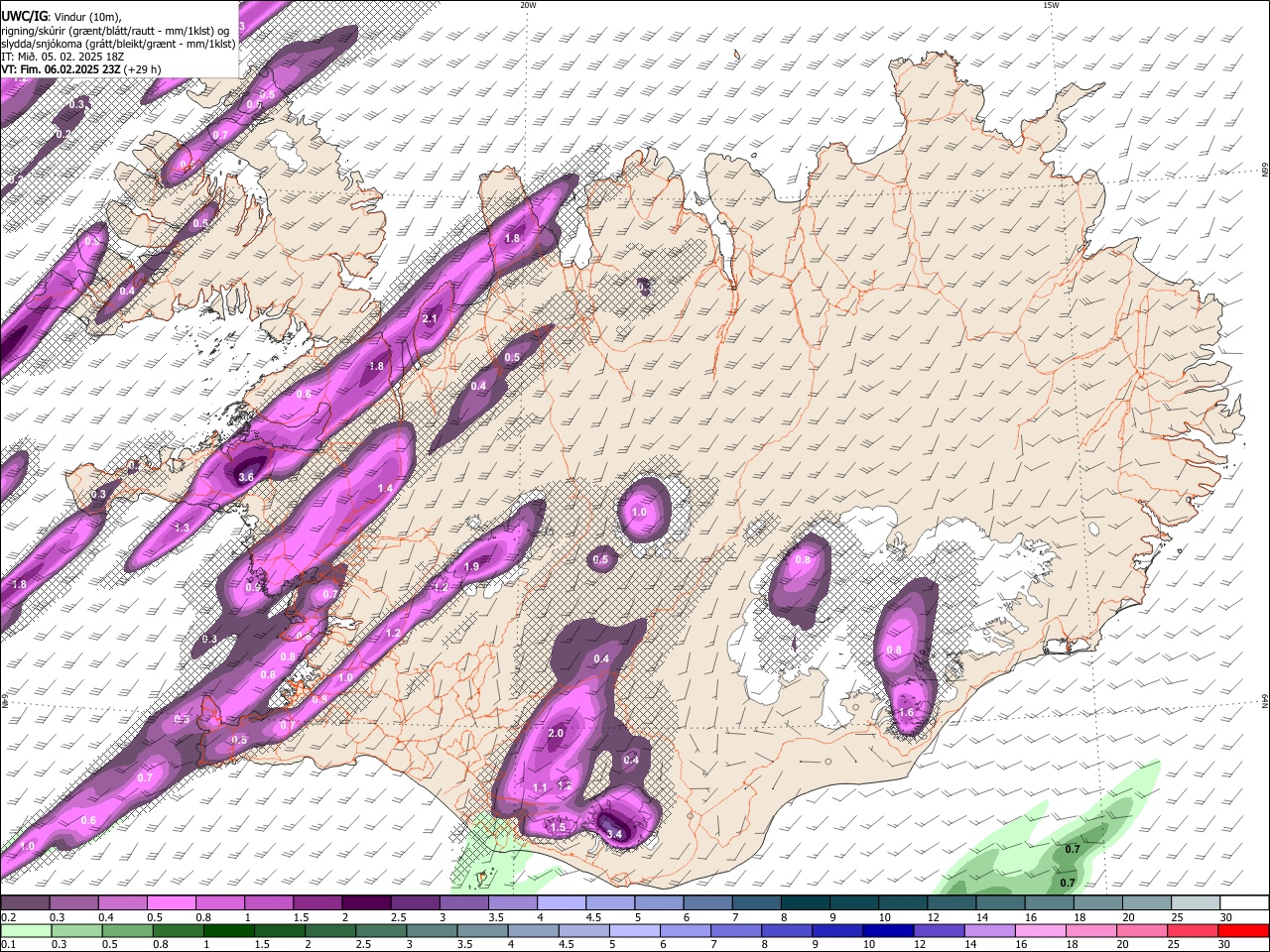Pick the bright pink 0.5 swatch in the upper legend row
Screen dimensions: 1270x952
tap(171, 902)
